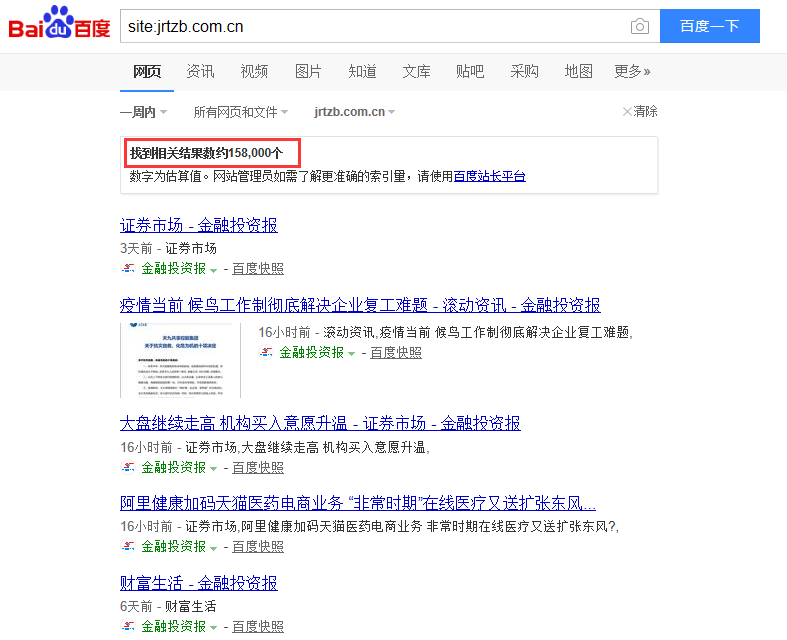Expand 所有网页和文件 file type dropdown

(x=241, y=112)
